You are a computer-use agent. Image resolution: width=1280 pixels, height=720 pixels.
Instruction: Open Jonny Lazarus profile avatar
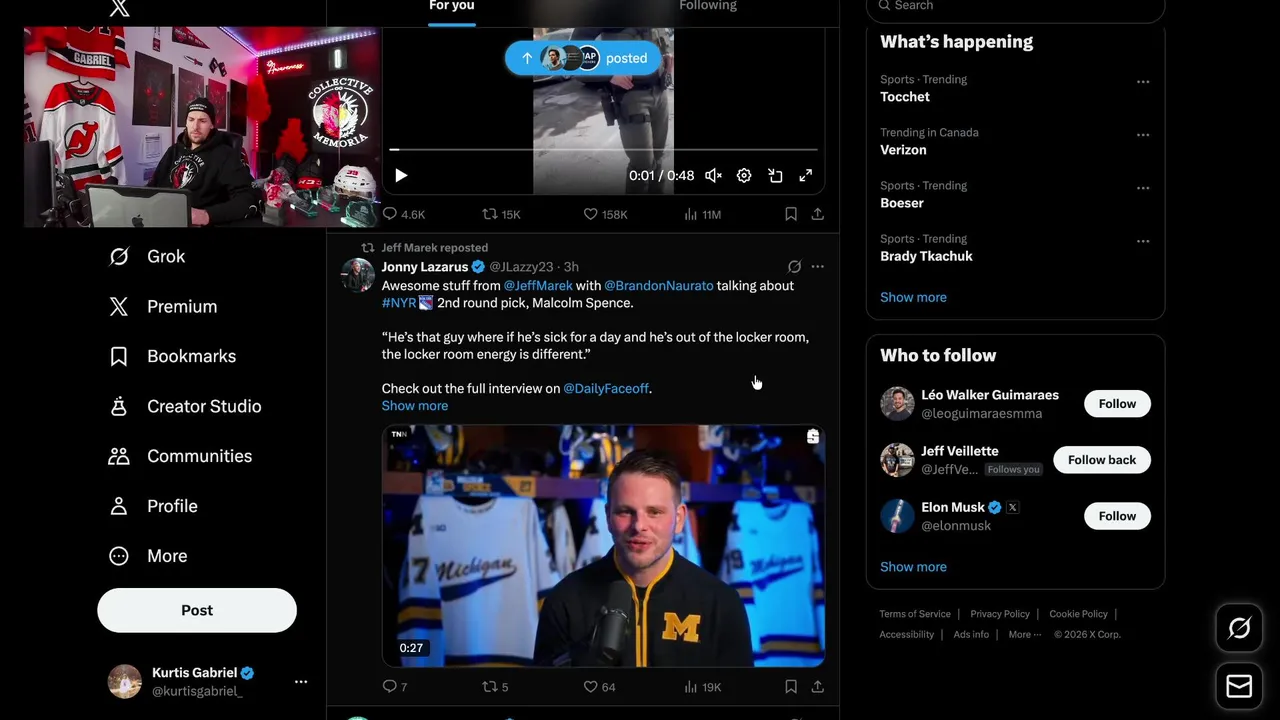[x=358, y=275]
